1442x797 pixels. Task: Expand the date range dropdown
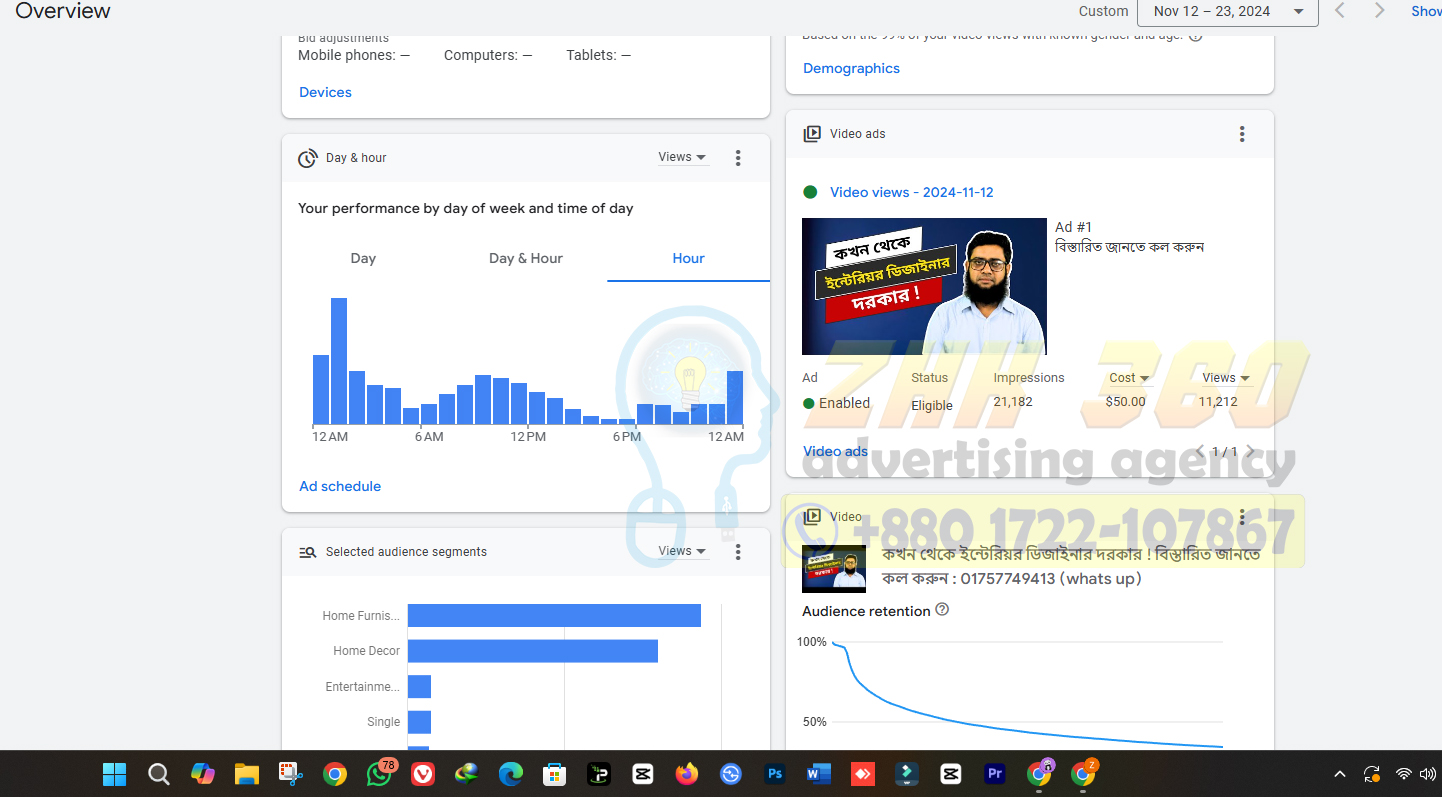coord(1227,11)
